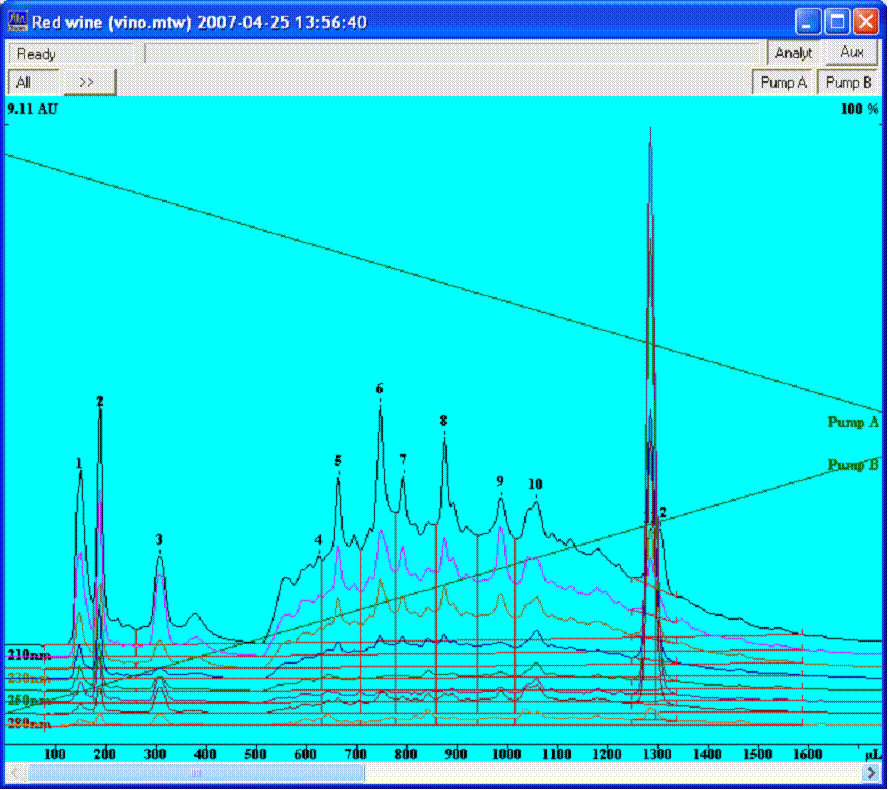Click the Aux button
889x790 pixels.
[x=851, y=52]
